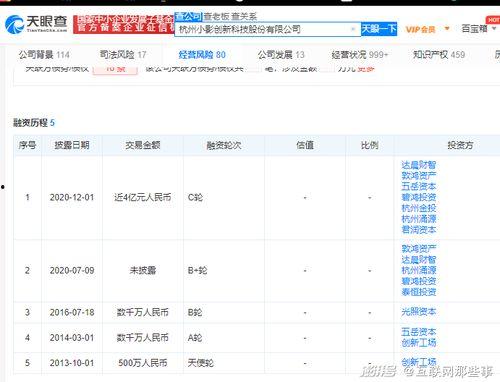Open the 经营风险 80 tab
The image size is (500, 382).
(202, 54)
